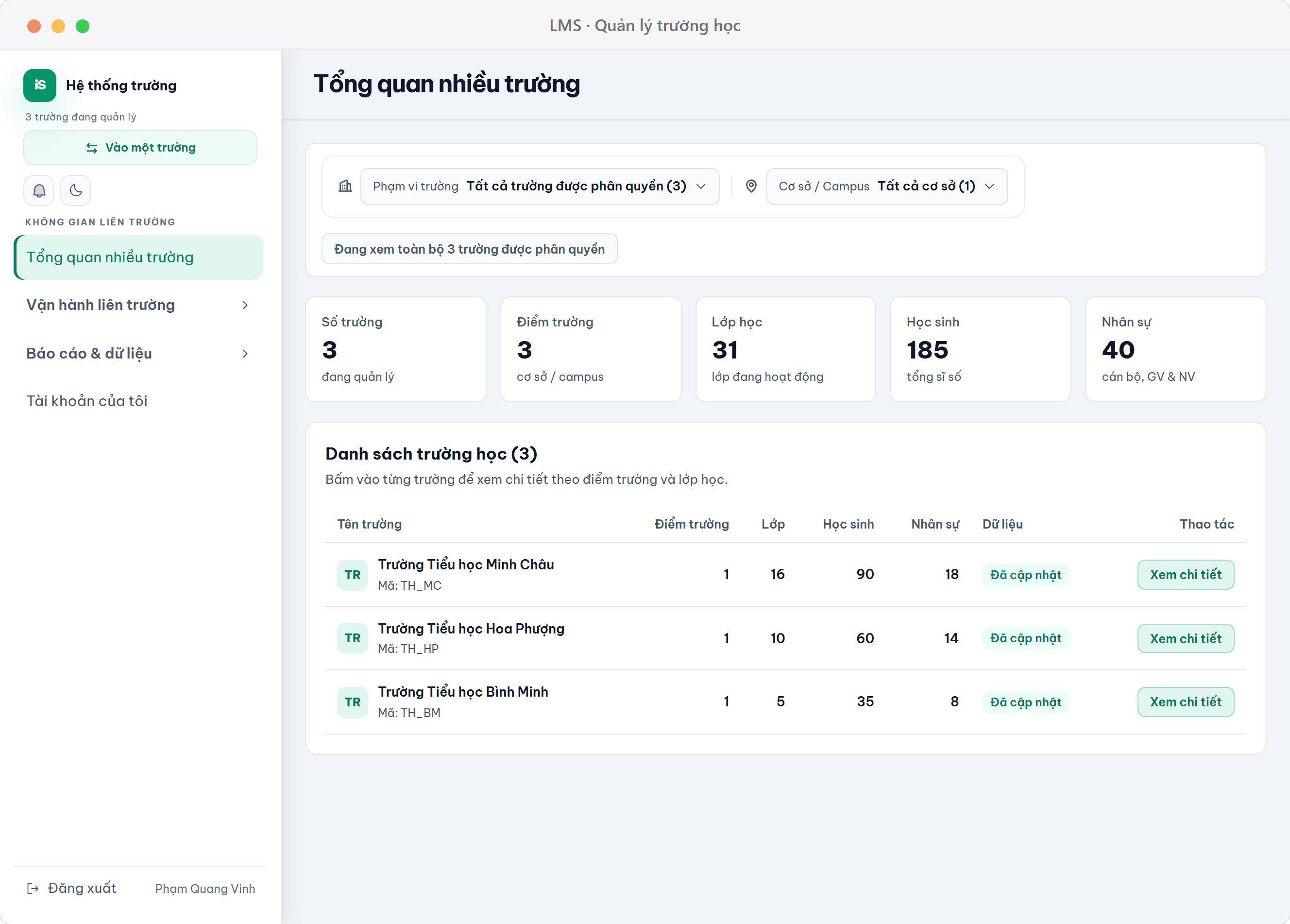1290x924 pixels.
Task: Click the Số trường stat card
Action: [396, 349]
